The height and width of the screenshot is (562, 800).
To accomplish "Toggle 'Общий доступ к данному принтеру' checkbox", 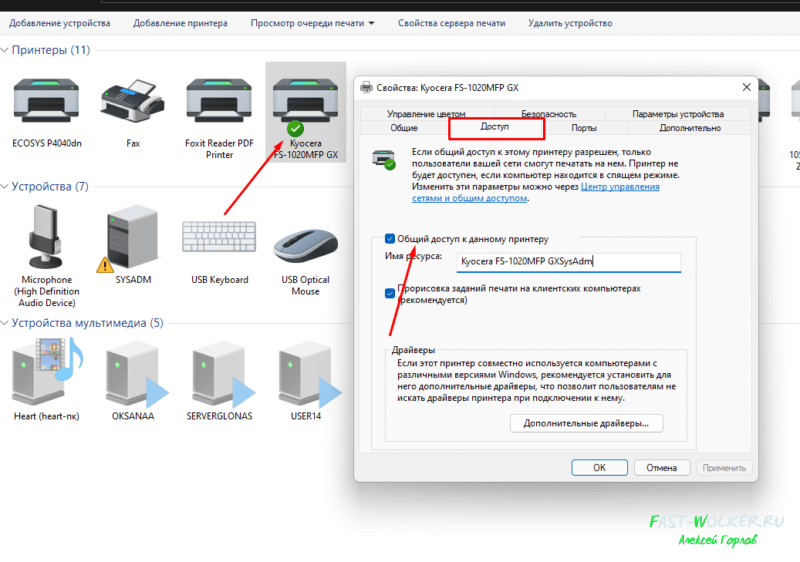I will (390, 239).
